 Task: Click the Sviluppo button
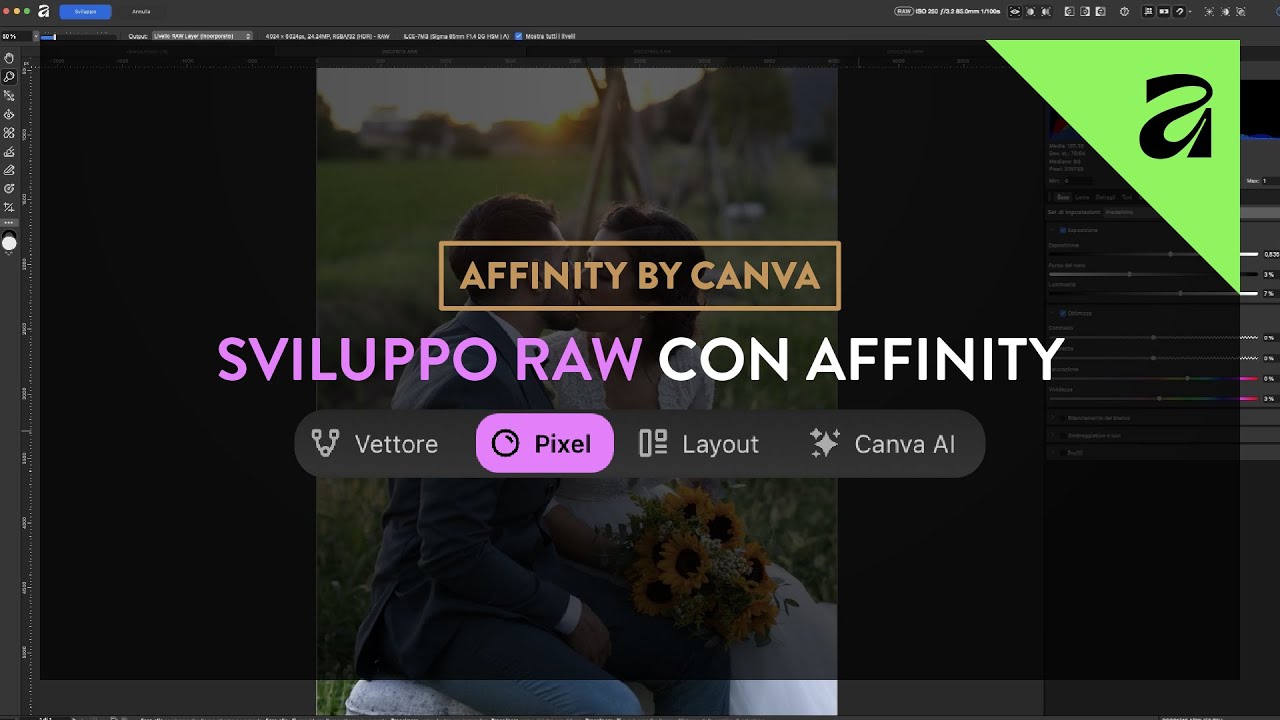click(x=86, y=11)
